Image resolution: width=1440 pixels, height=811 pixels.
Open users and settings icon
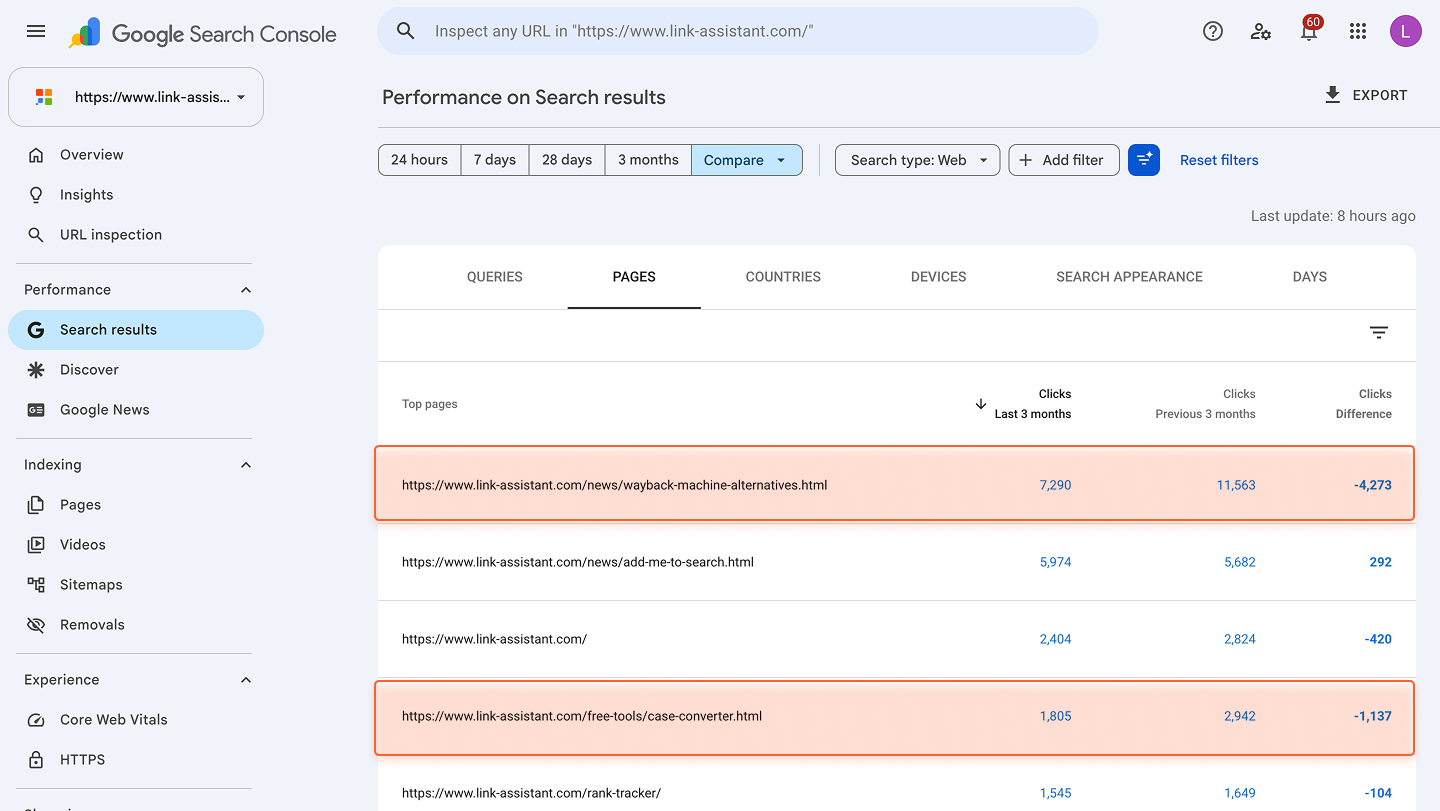(1261, 31)
